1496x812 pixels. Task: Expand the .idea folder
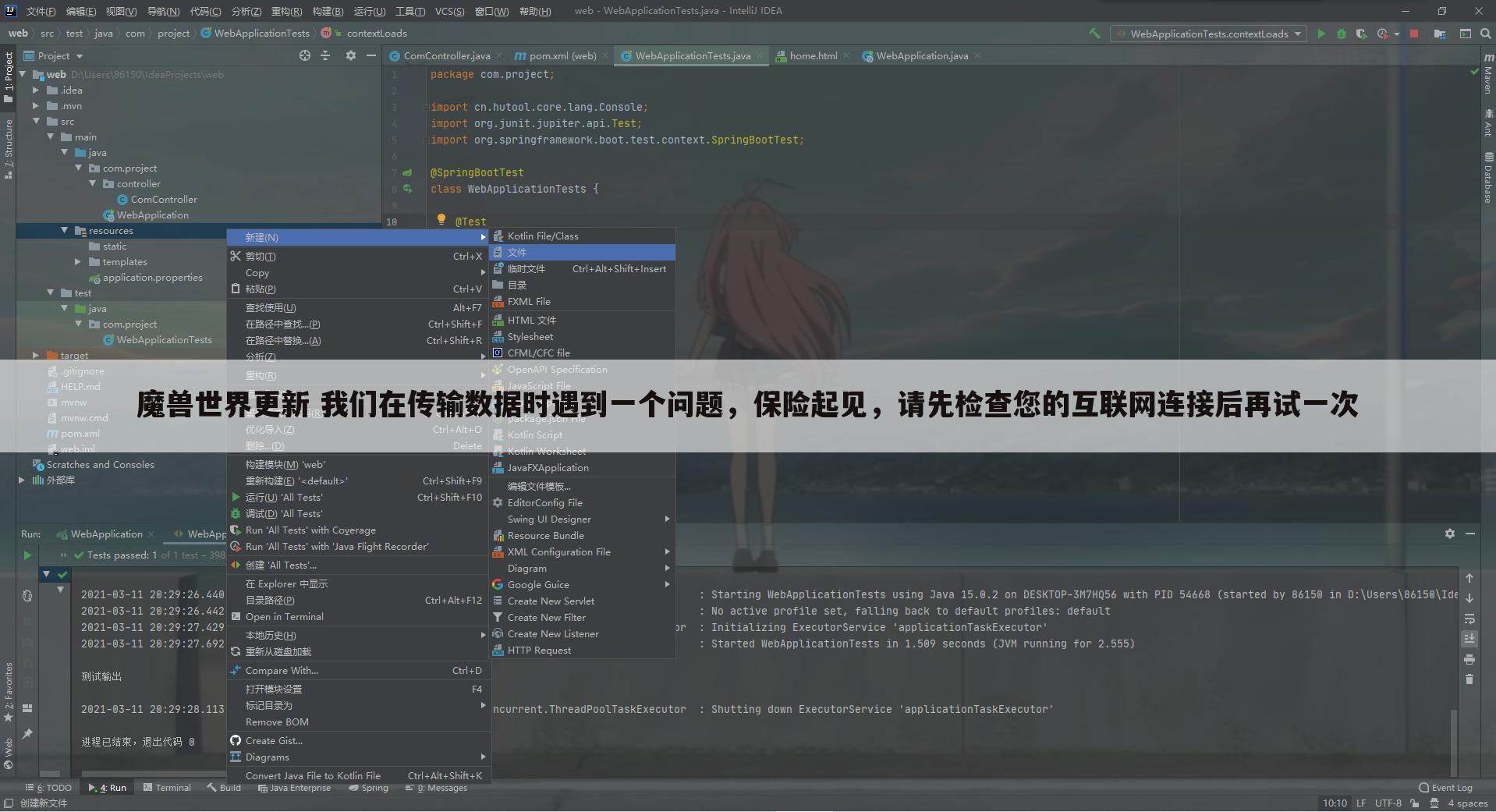(x=36, y=90)
